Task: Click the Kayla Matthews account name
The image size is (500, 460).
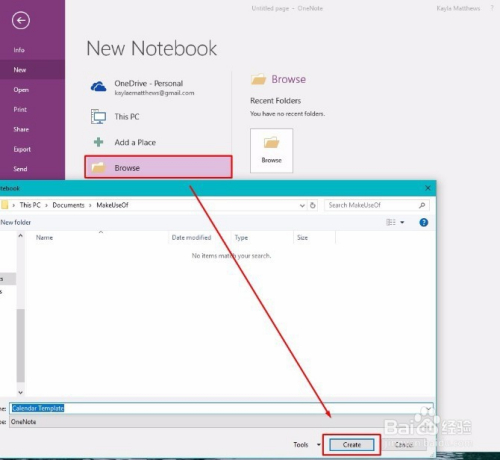Action: 458,8
